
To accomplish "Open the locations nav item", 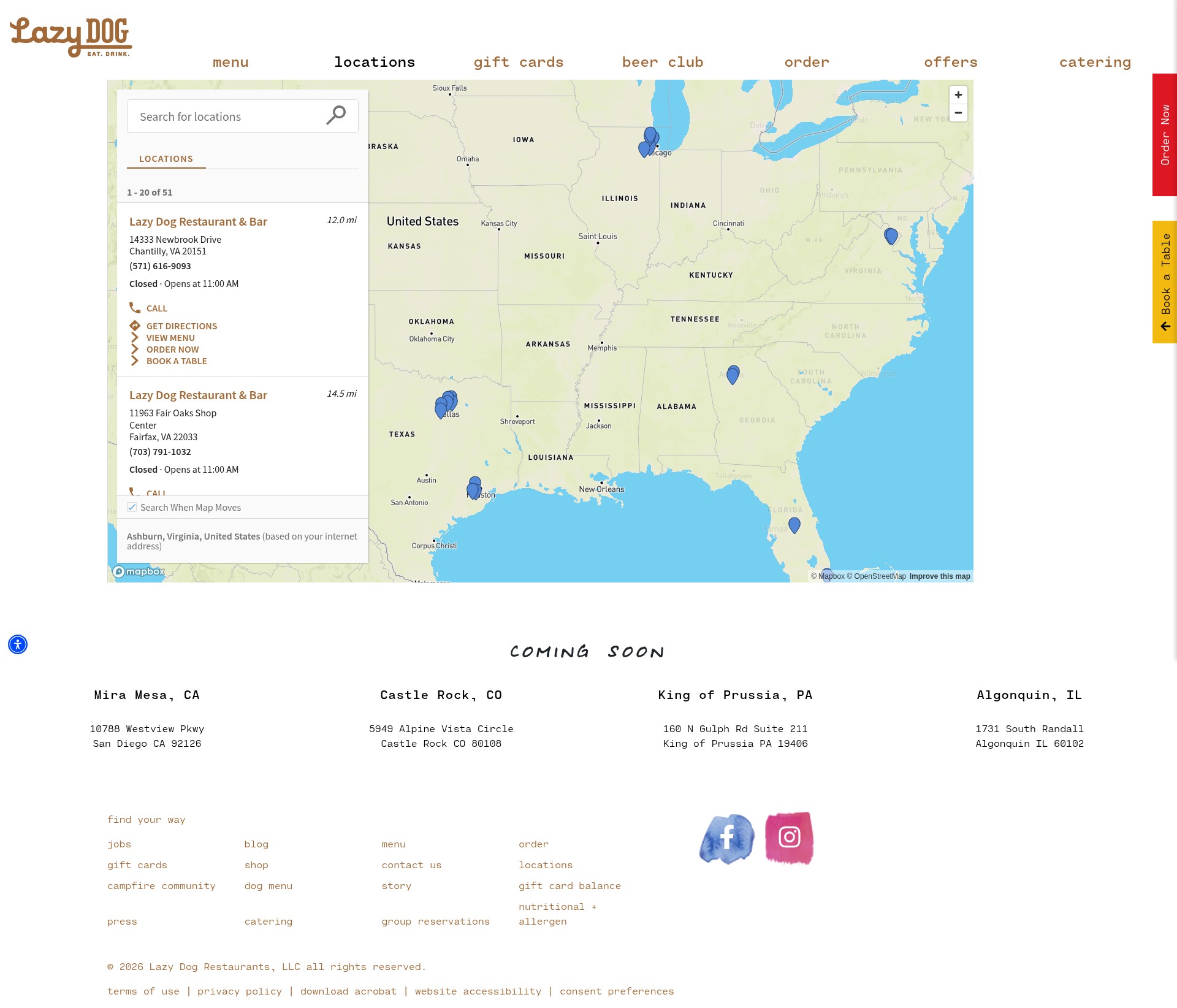I will click(x=375, y=62).
